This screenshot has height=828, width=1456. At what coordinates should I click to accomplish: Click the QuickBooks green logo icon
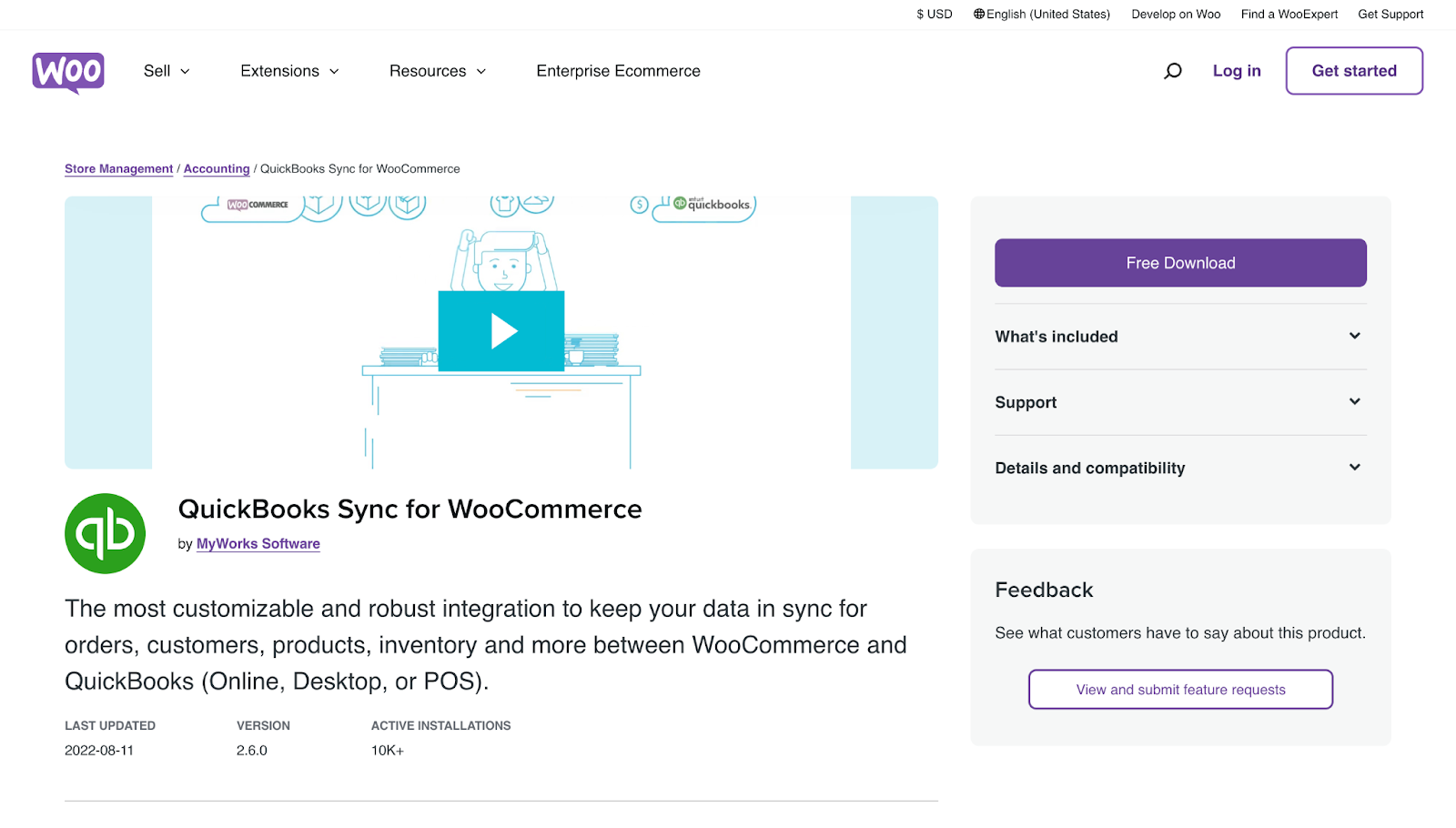106,533
